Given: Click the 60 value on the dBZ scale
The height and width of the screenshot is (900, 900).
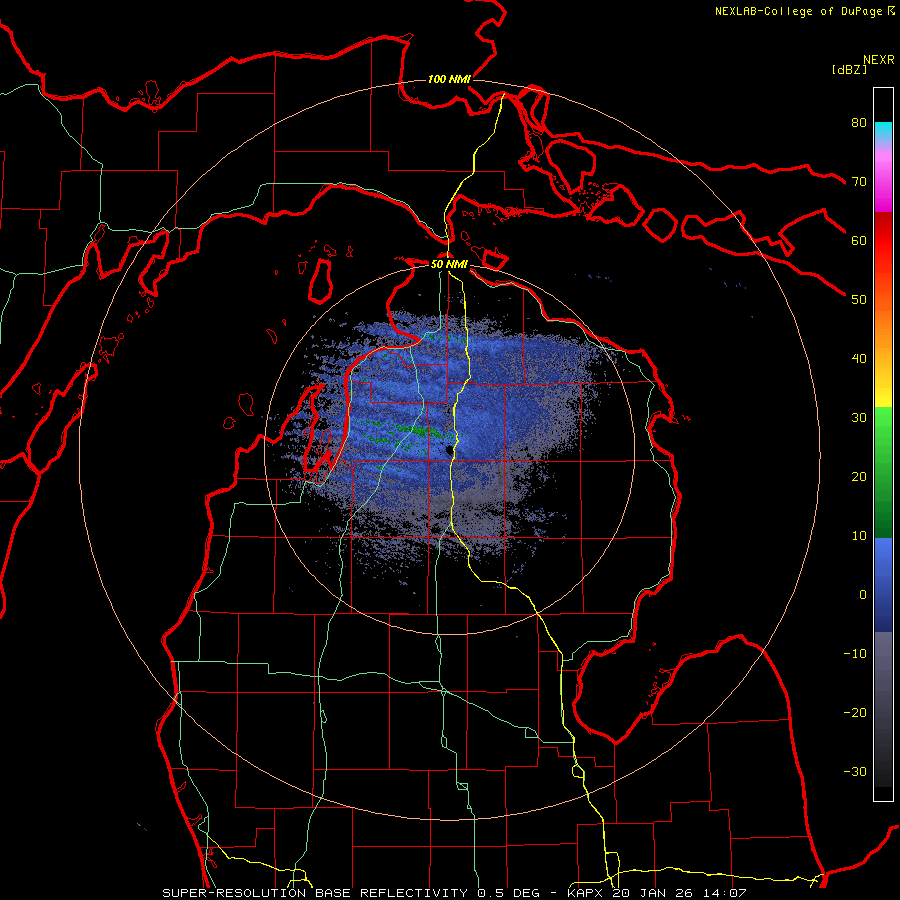Looking at the screenshot, I should (x=859, y=241).
